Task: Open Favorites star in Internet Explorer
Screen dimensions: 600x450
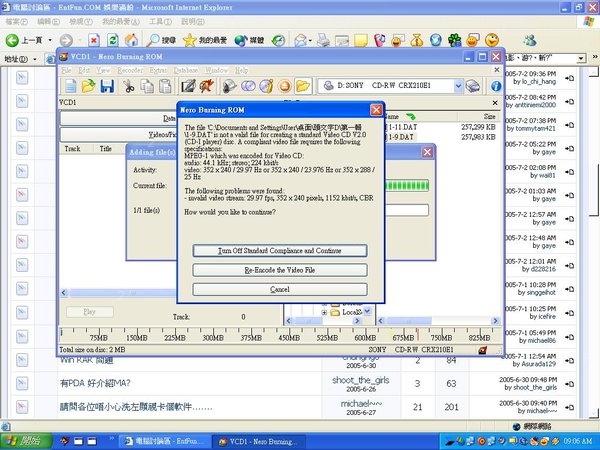Action: click(x=205, y=40)
